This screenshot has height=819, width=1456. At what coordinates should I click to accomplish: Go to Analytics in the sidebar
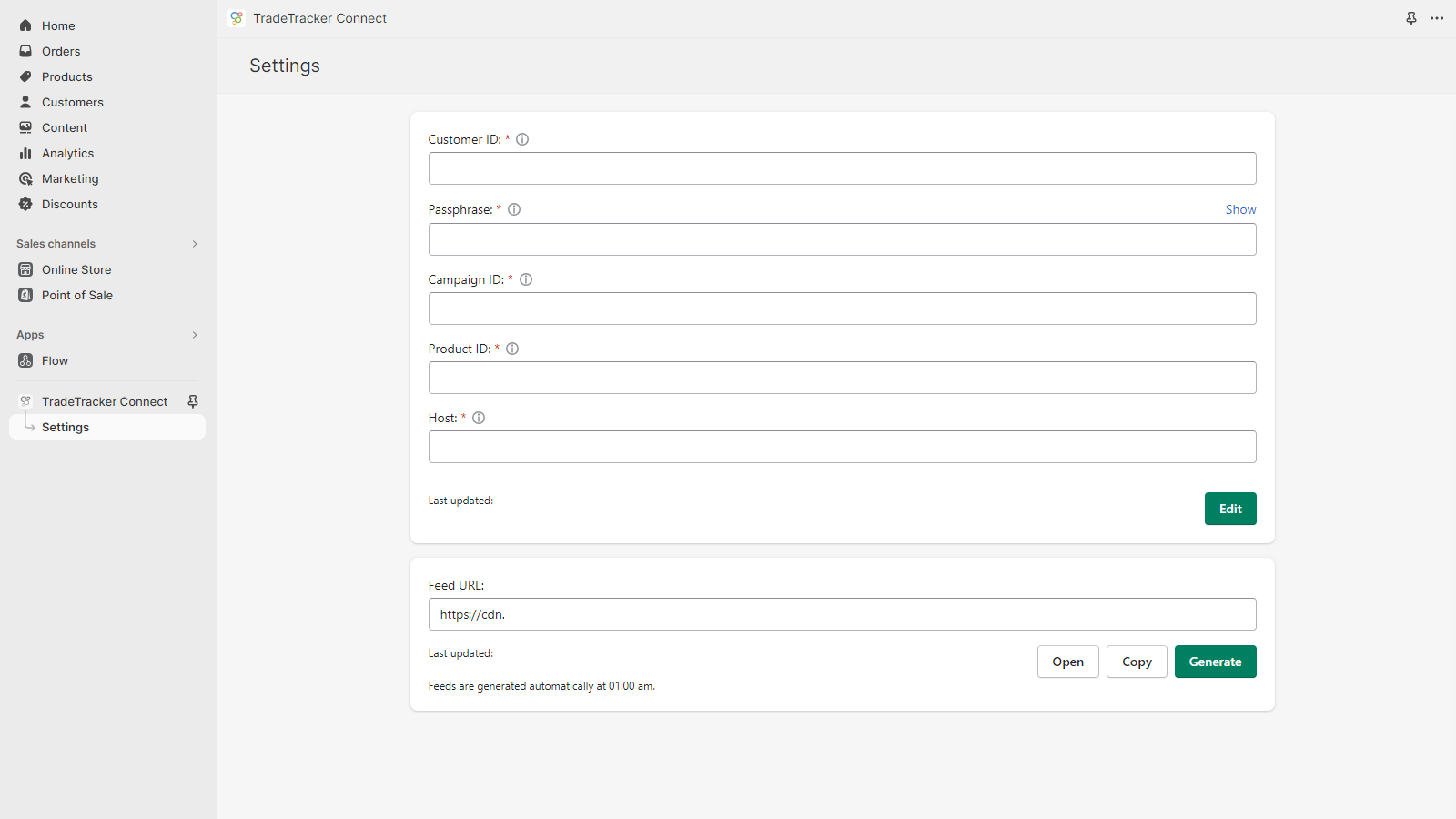(x=67, y=153)
